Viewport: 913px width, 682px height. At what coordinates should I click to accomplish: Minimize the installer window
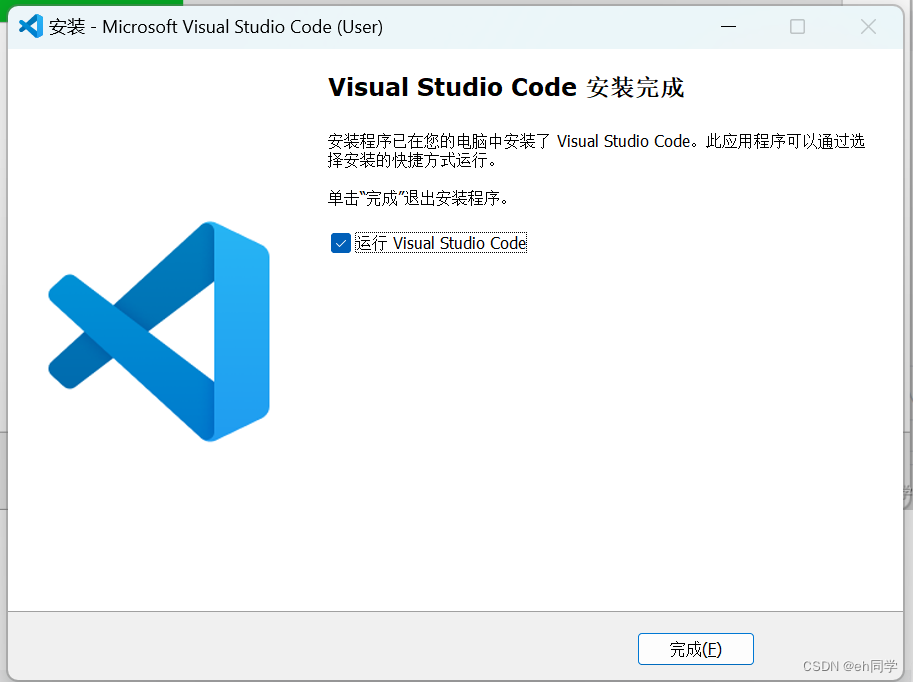pyautogui.click(x=728, y=27)
